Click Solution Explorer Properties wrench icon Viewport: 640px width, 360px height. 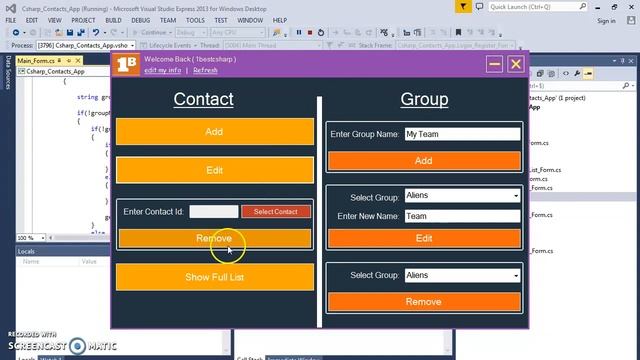pos(577,73)
